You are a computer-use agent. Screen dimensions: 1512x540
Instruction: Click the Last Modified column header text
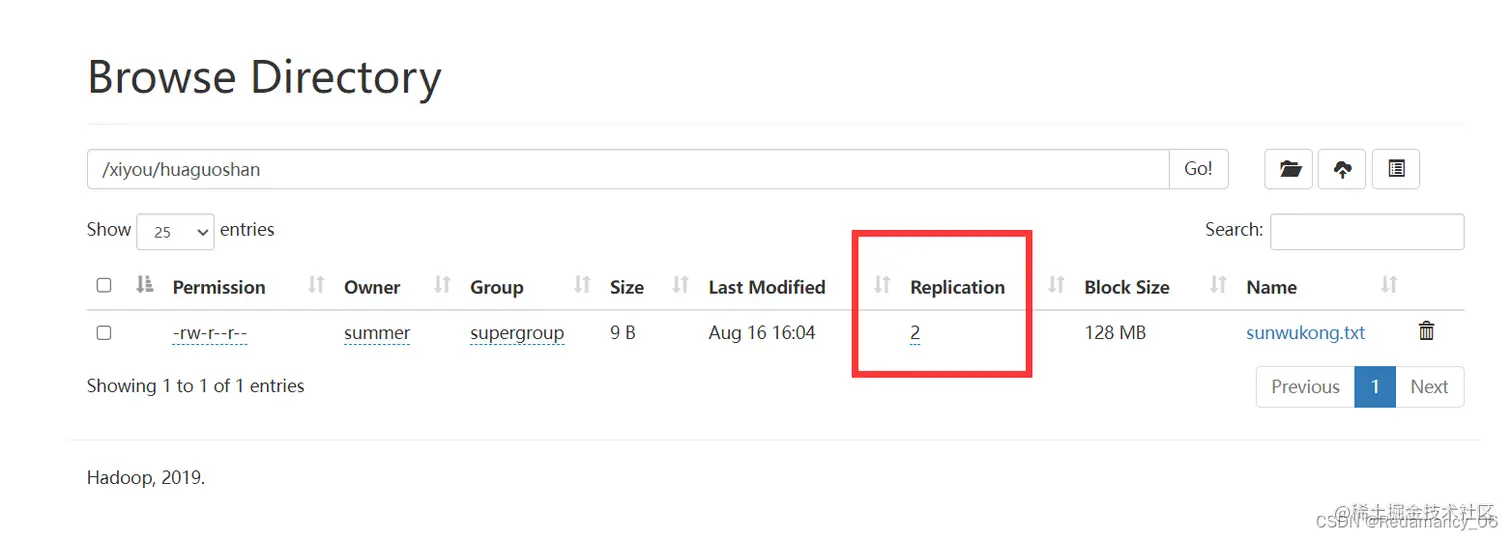pos(767,287)
